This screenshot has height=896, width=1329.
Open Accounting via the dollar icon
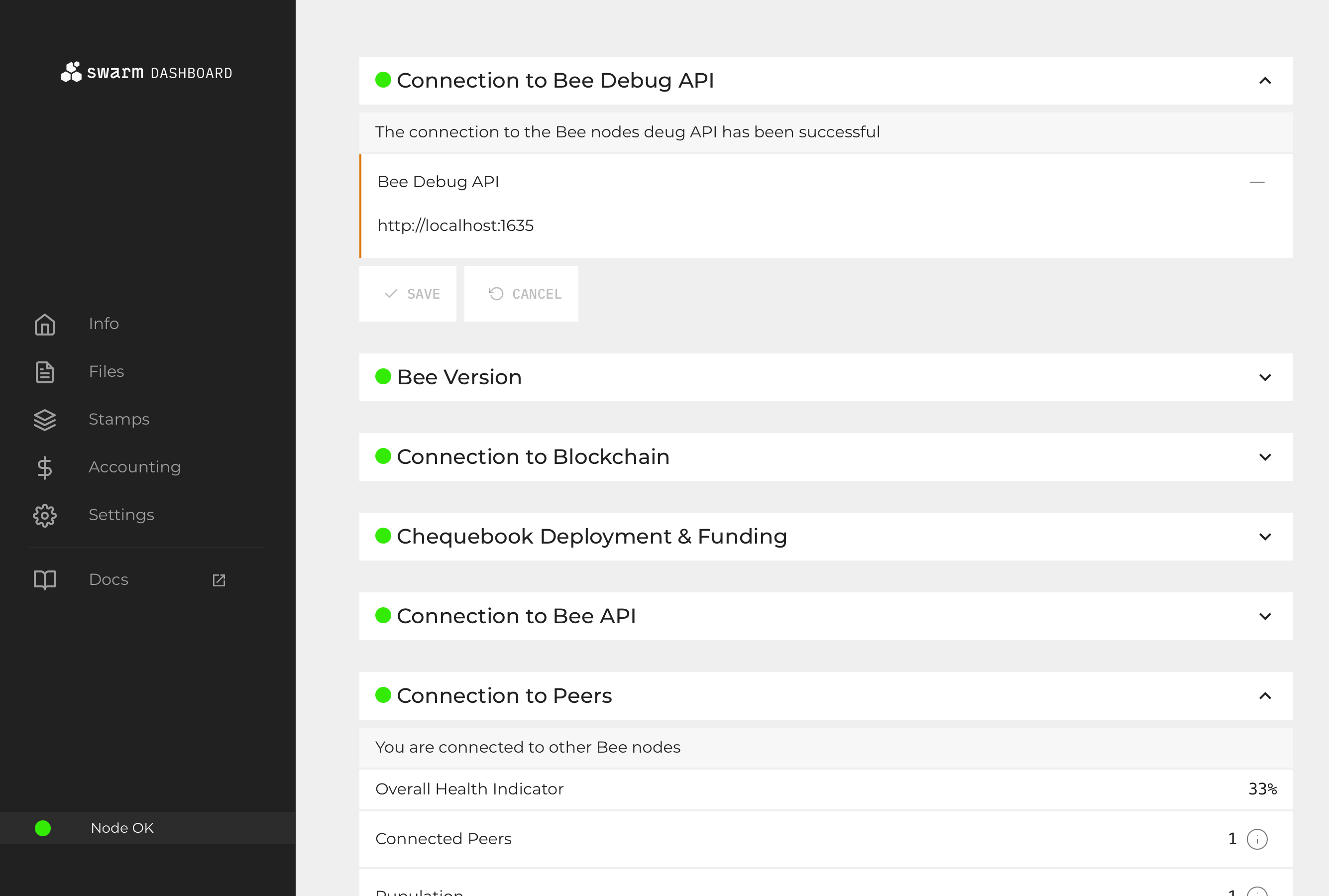(x=45, y=467)
